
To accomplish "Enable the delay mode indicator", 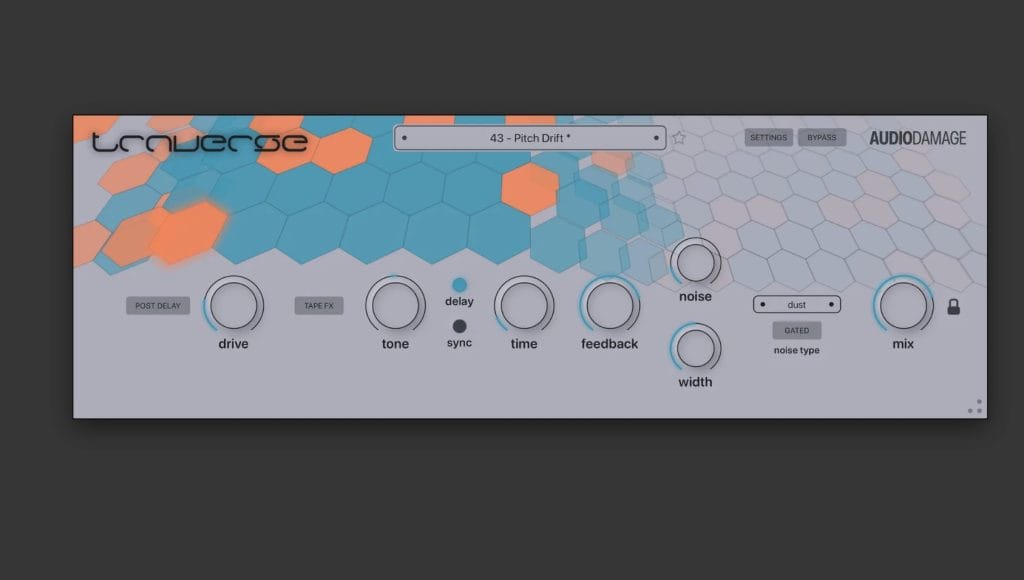I will (460, 285).
